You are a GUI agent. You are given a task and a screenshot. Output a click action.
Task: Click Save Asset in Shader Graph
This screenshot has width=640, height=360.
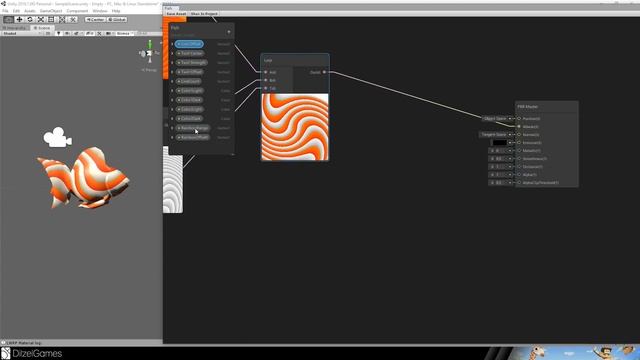176,14
